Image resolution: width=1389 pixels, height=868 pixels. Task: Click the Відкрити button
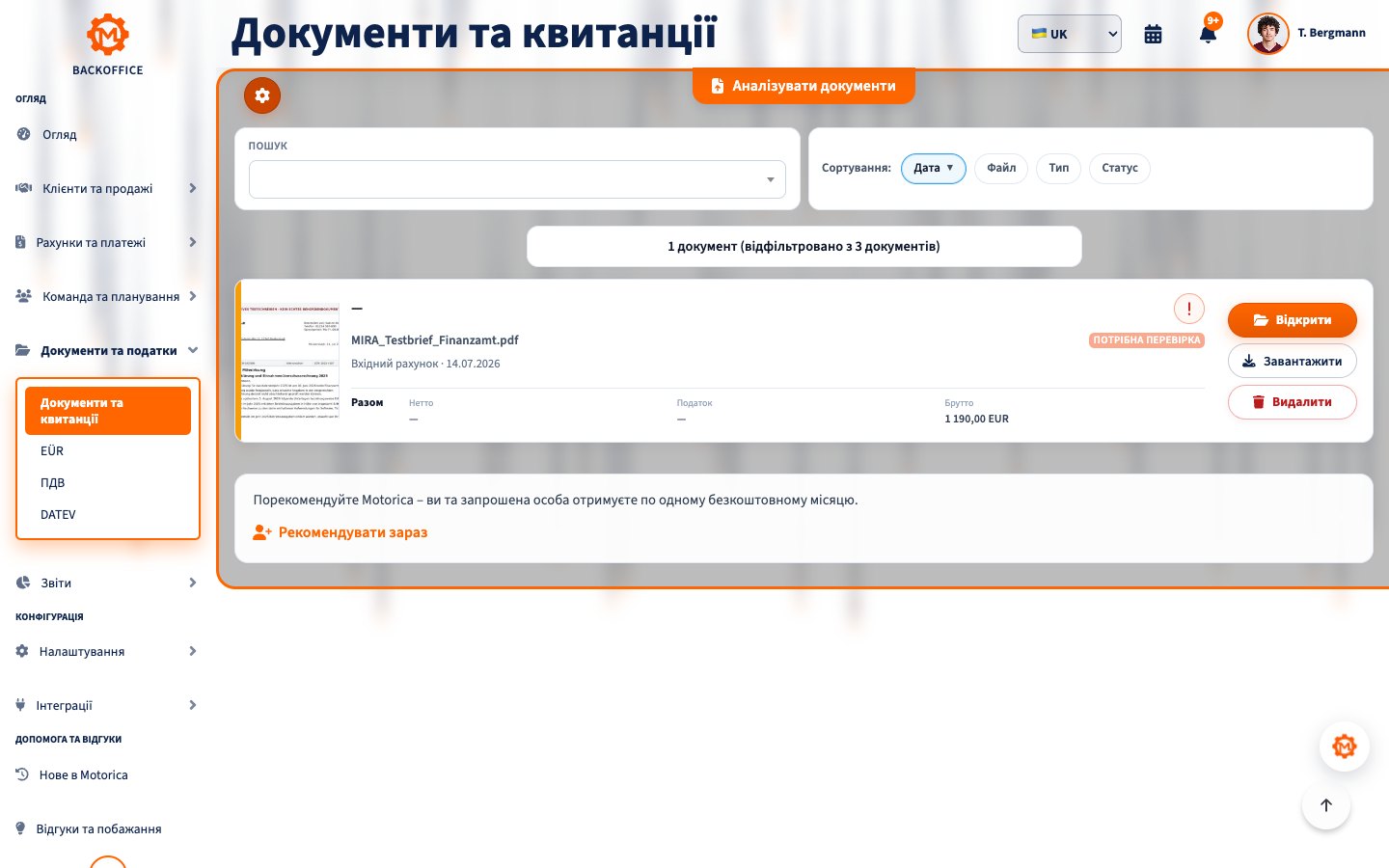pyautogui.click(x=1293, y=320)
